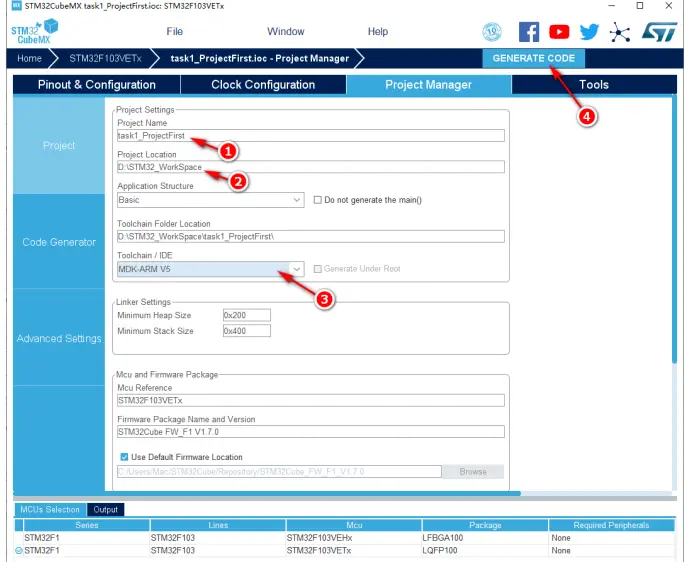The image size is (686, 562).
Task: Open the Application Structure dropdown
Action: pos(211,200)
